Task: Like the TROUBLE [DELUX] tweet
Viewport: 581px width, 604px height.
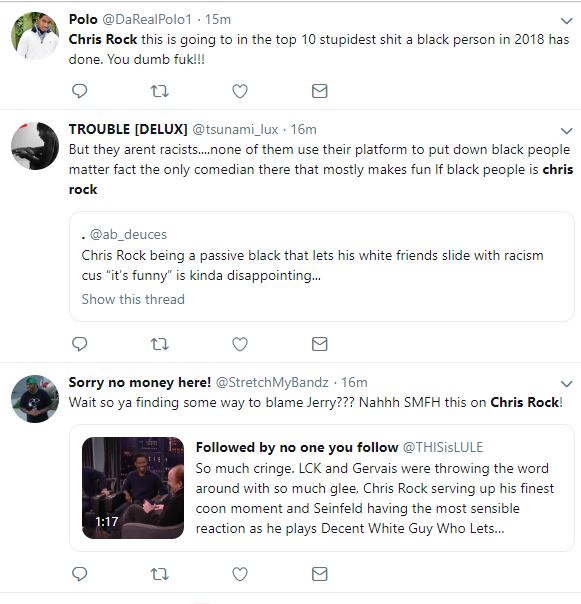Action: (x=240, y=344)
